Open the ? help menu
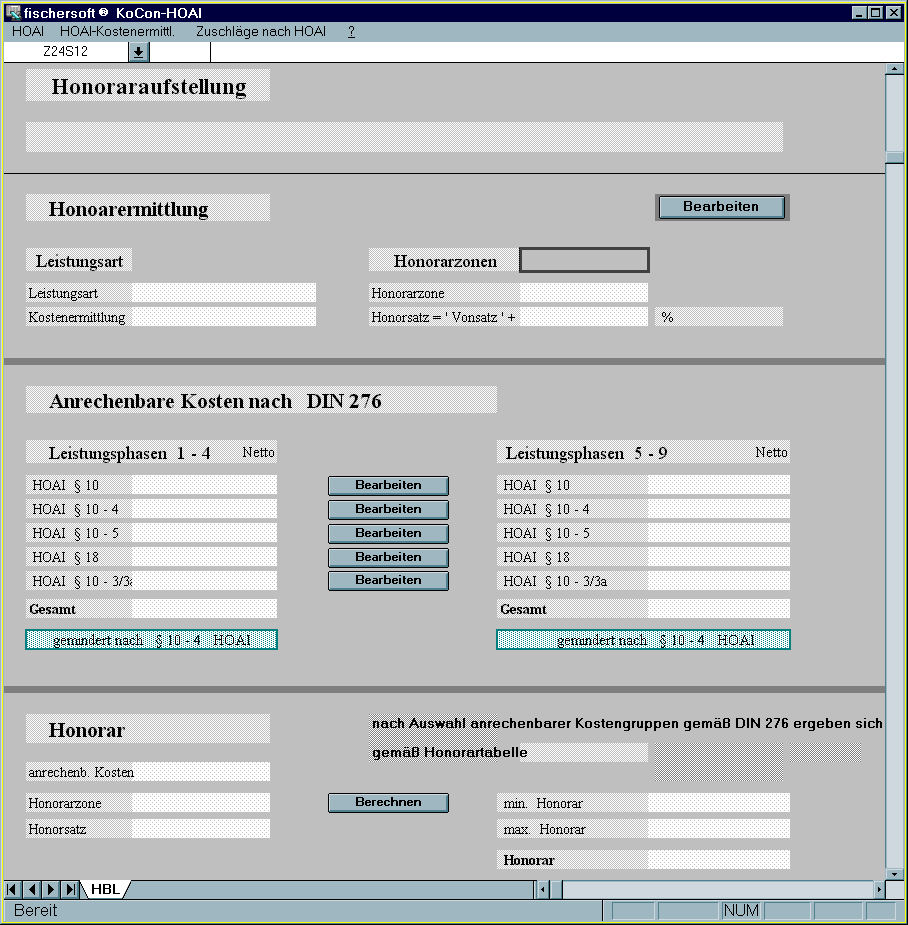 point(351,32)
